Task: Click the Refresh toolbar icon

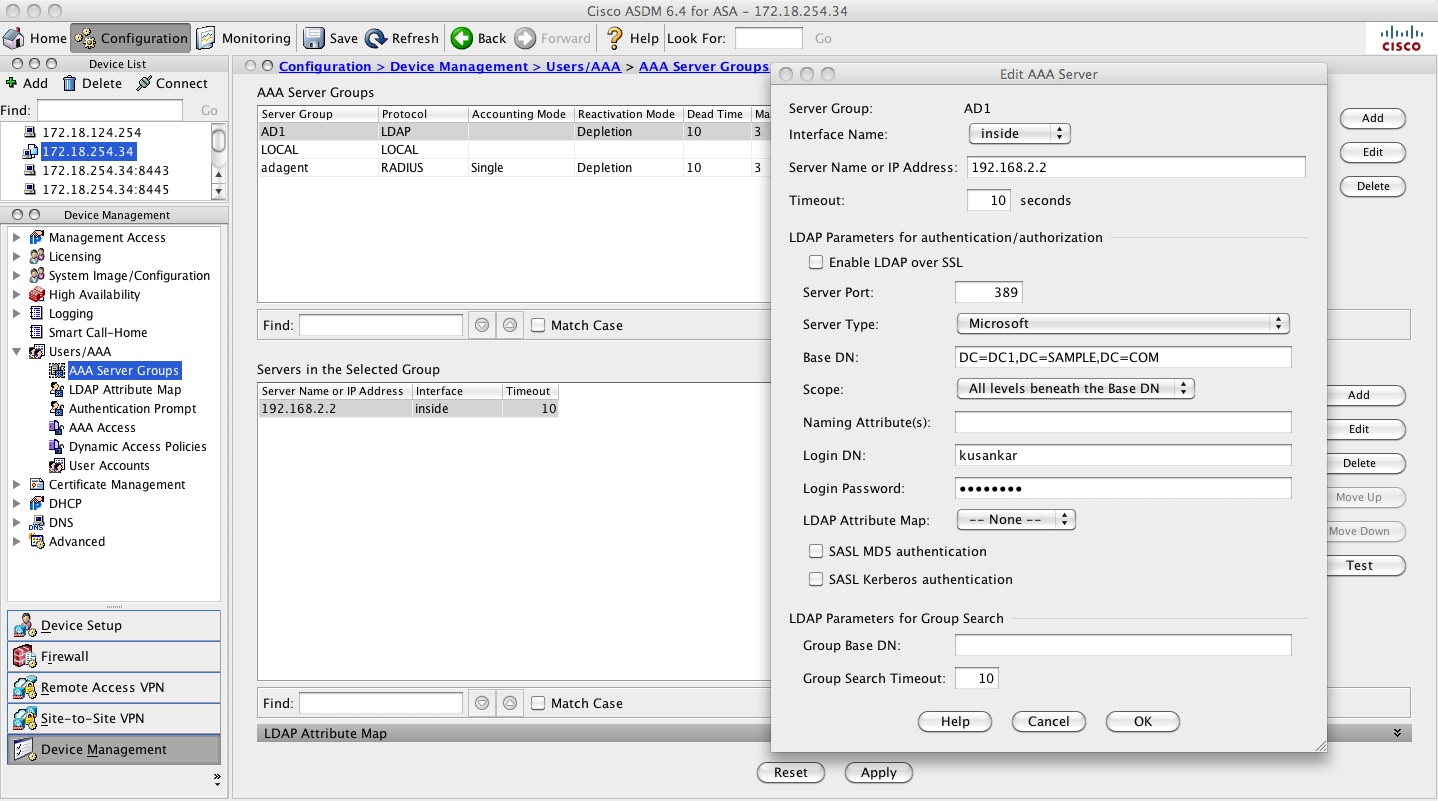Action: click(376, 38)
